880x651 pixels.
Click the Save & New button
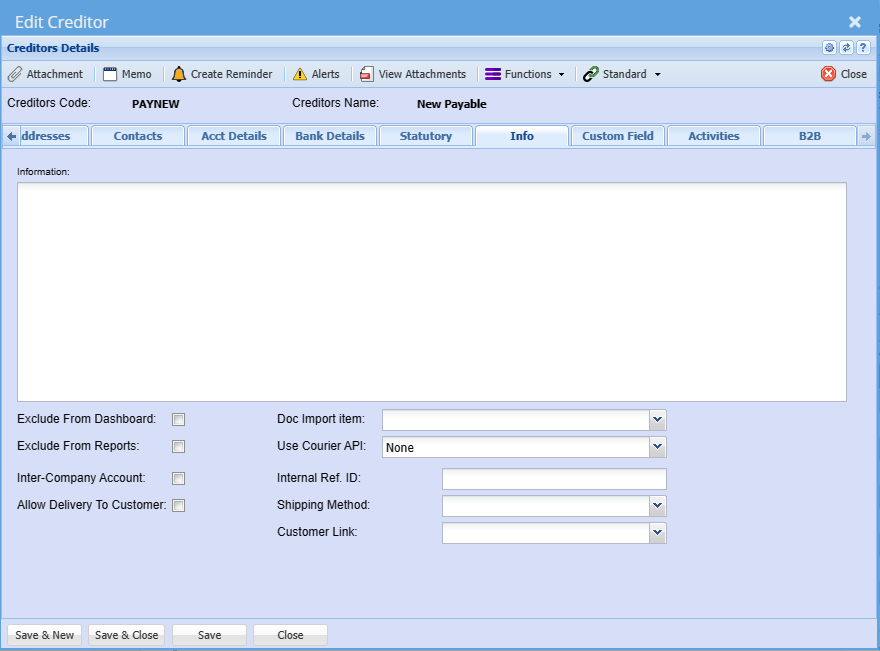pos(45,635)
